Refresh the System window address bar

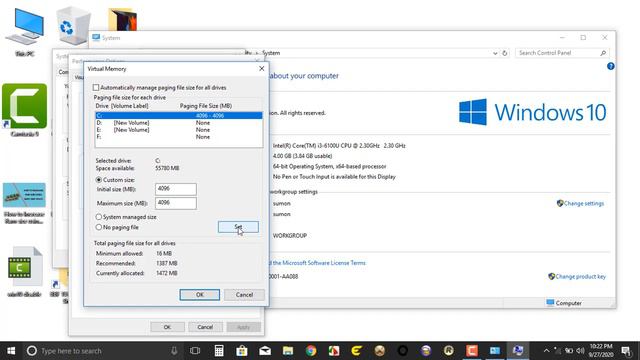pos(504,53)
